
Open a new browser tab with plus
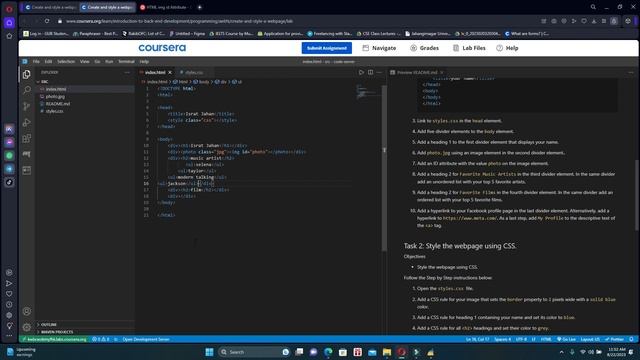tap(200, 7)
